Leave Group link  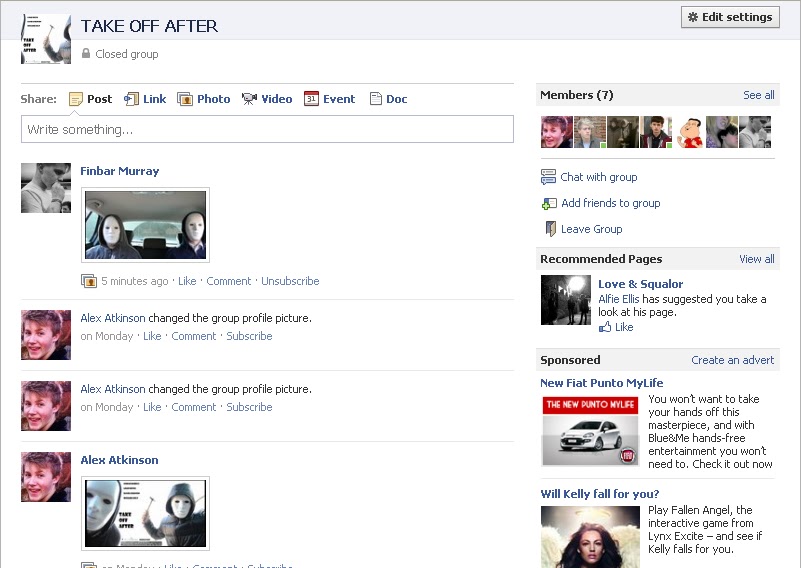592,229
